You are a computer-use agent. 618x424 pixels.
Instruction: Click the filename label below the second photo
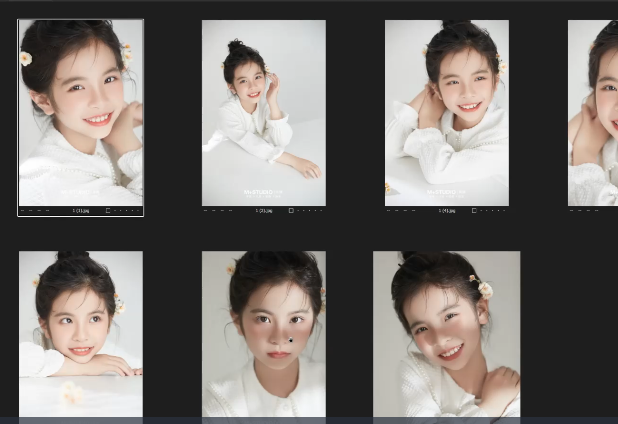(264, 211)
